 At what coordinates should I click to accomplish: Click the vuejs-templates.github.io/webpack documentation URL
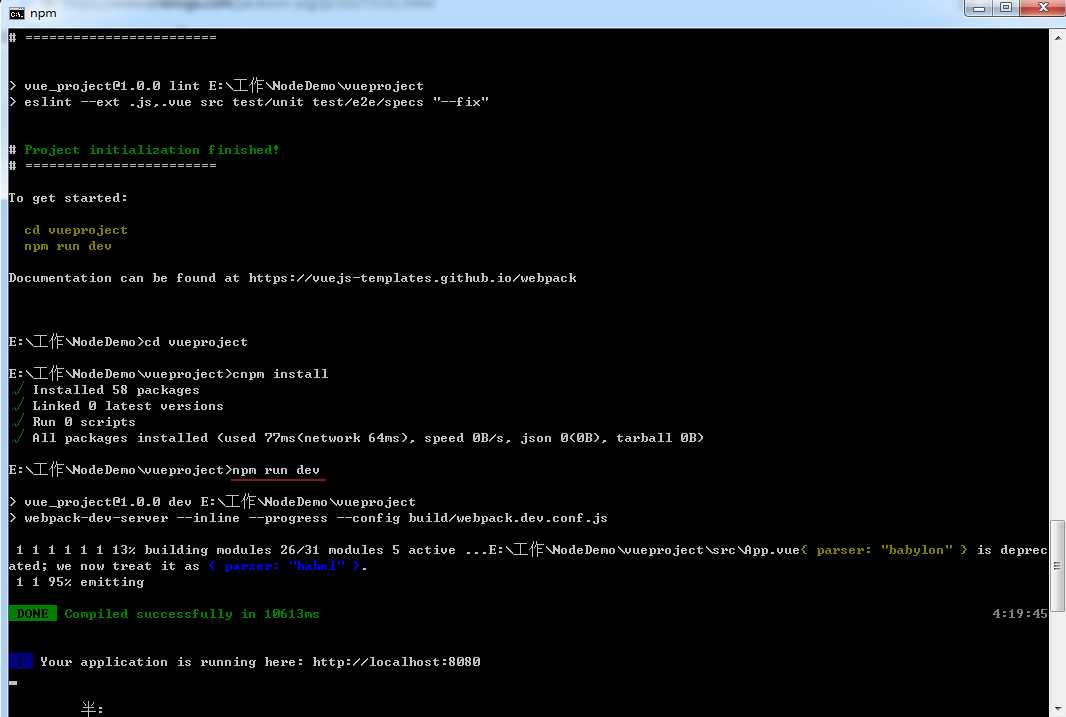point(412,278)
